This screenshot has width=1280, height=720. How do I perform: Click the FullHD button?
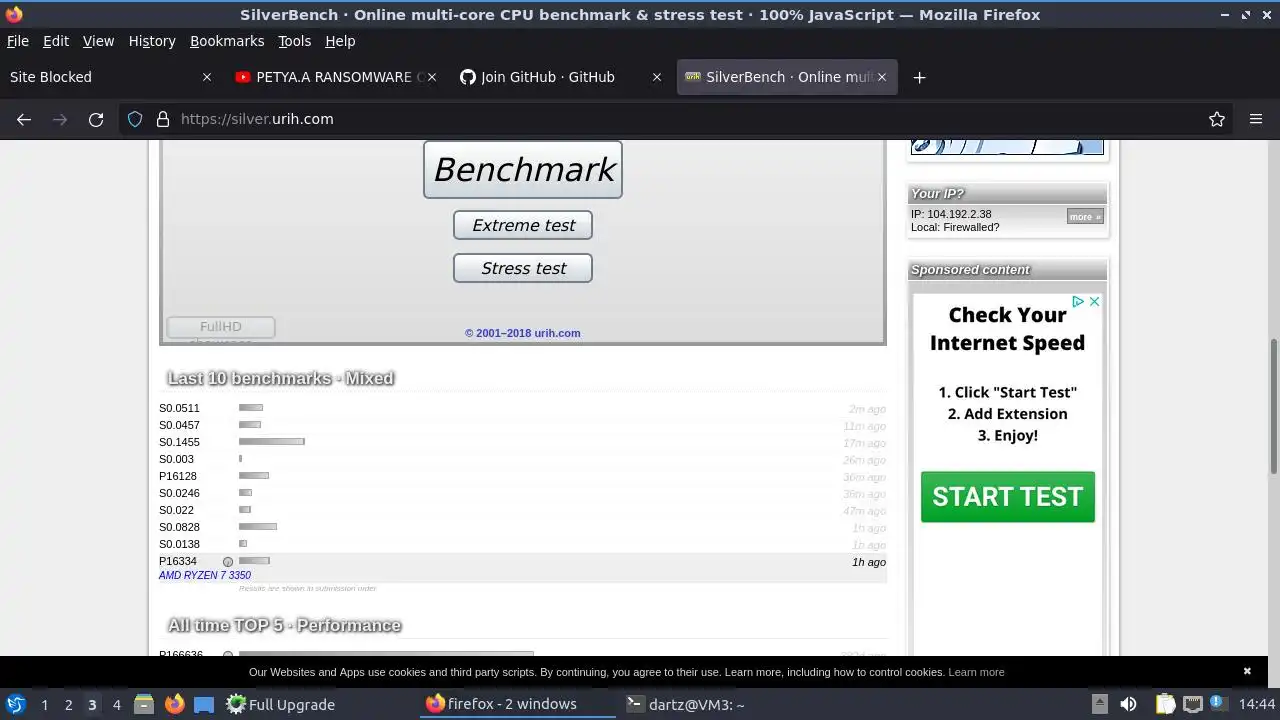click(220, 327)
